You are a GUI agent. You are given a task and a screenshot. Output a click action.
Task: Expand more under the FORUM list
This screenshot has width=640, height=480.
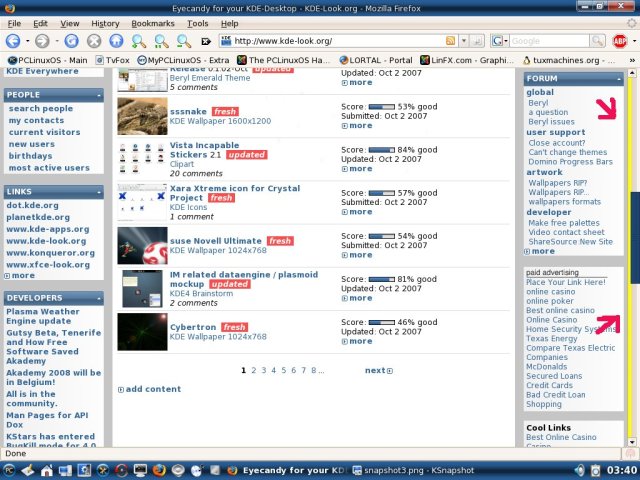coord(540,251)
